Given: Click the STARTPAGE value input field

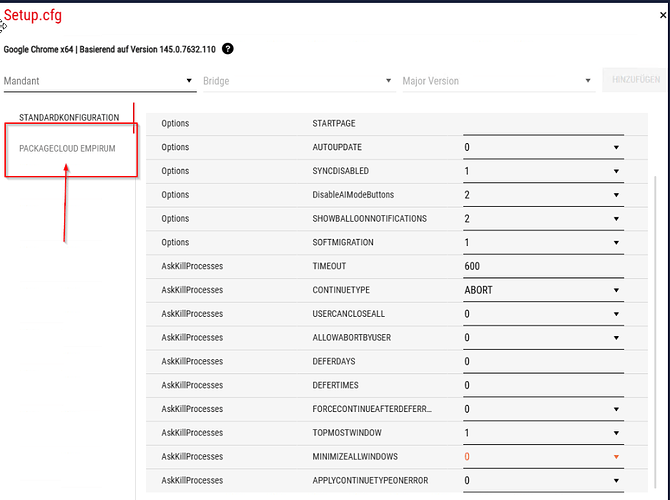Looking at the screenshot, I should 542,124.
